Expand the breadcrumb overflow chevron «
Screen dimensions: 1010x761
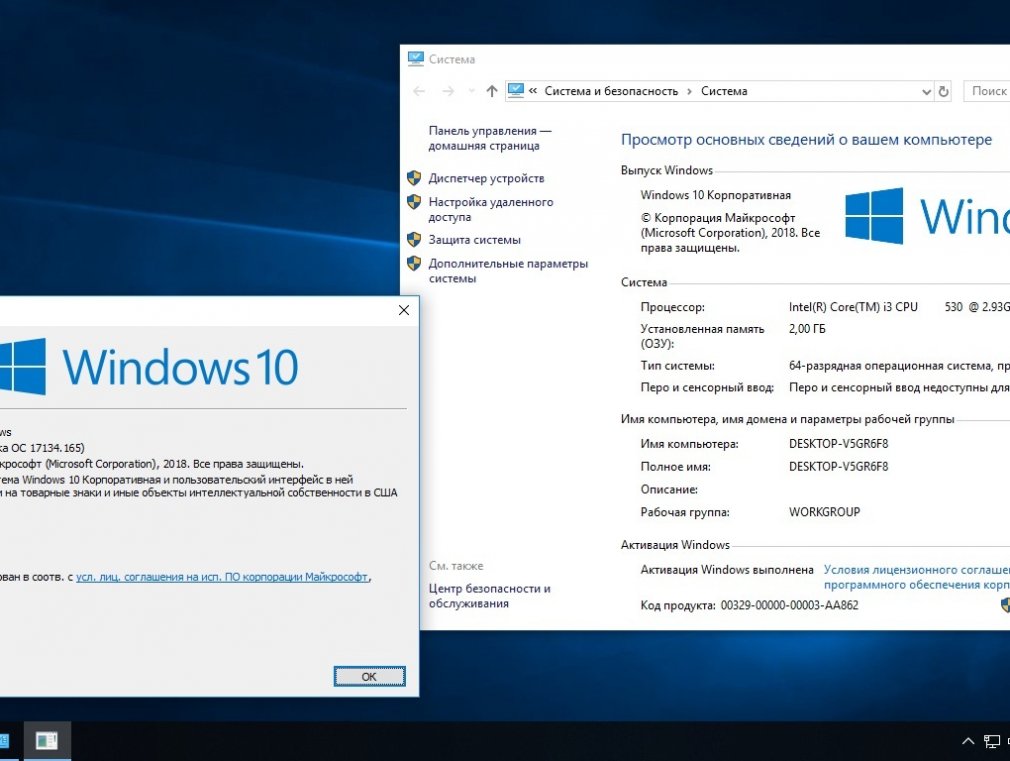[533, 91]
